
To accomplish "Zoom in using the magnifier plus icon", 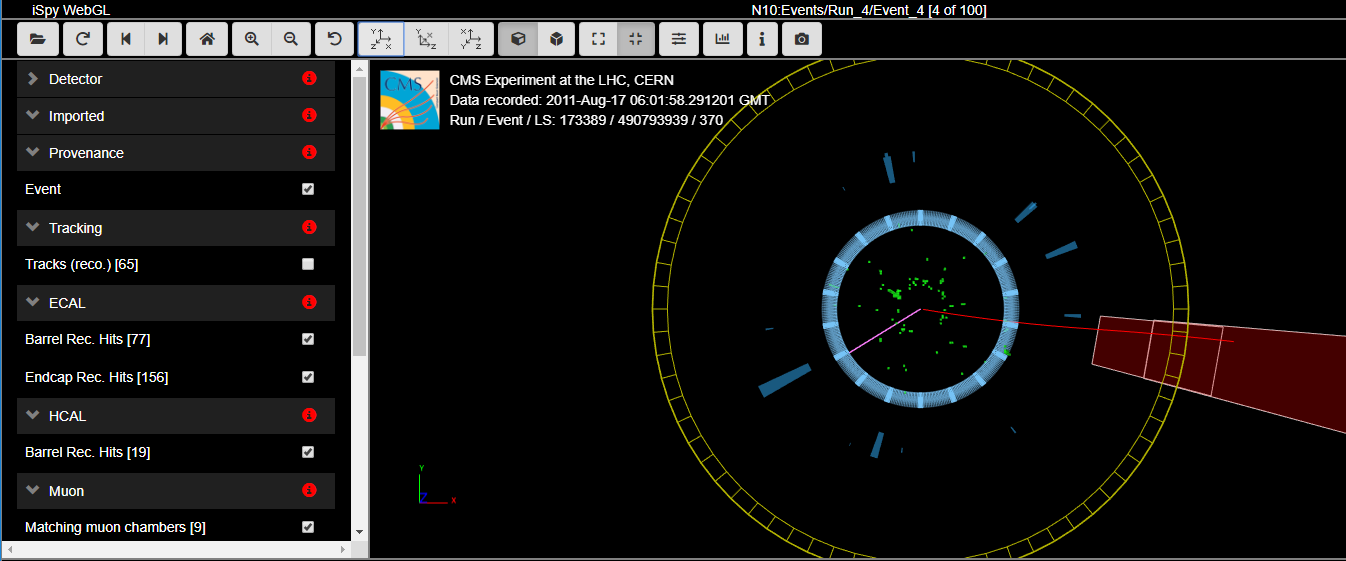I will pos(252,39).
